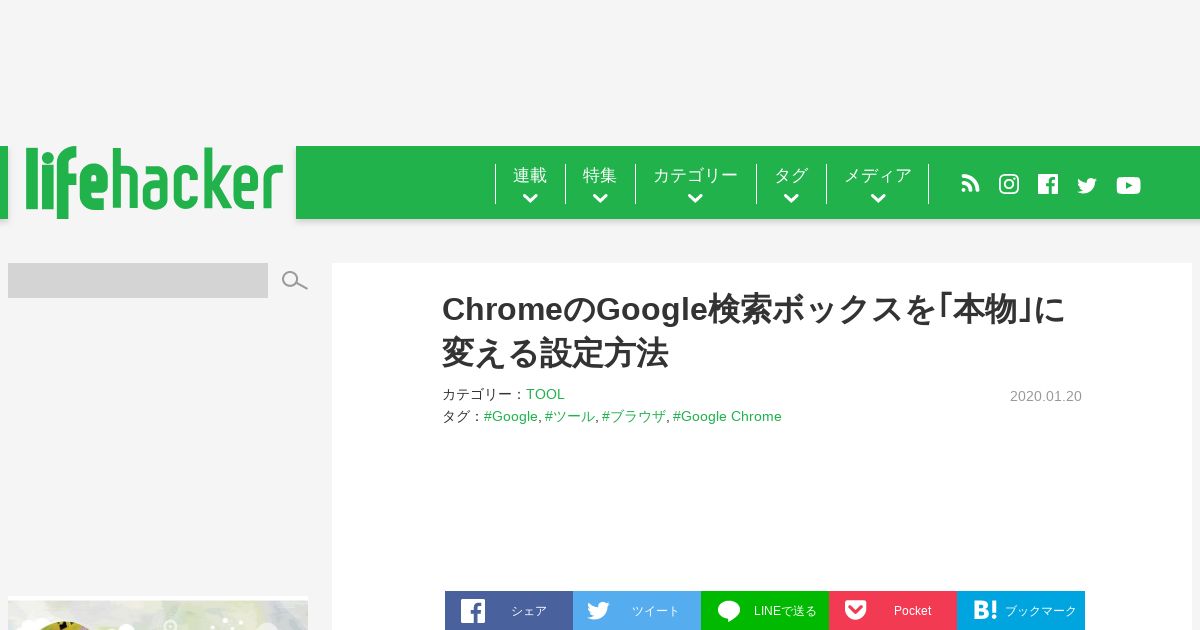Image resolution: width=1200 pixels, height=630 pixels.
Task: Expand the 特集 menu chevron
Action: coord(600,198)
